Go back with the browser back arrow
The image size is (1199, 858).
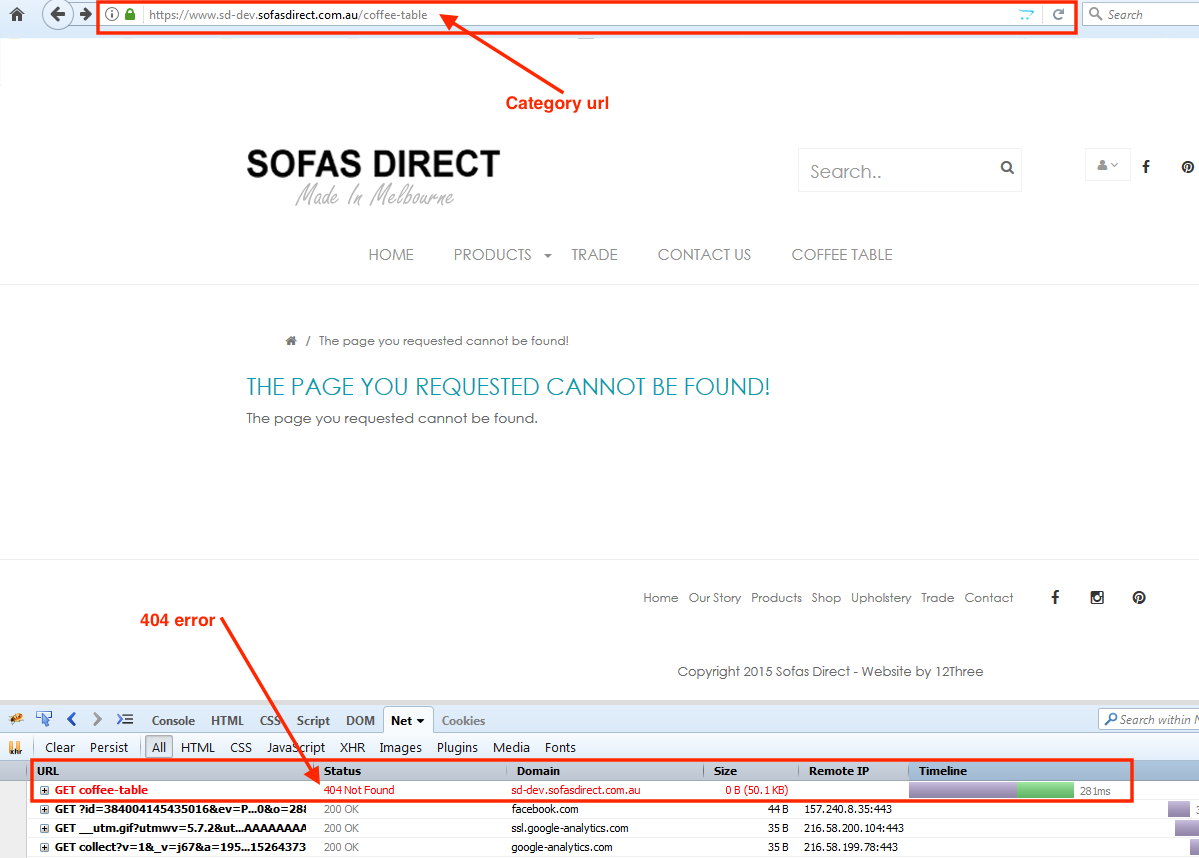tap(57, 14)
